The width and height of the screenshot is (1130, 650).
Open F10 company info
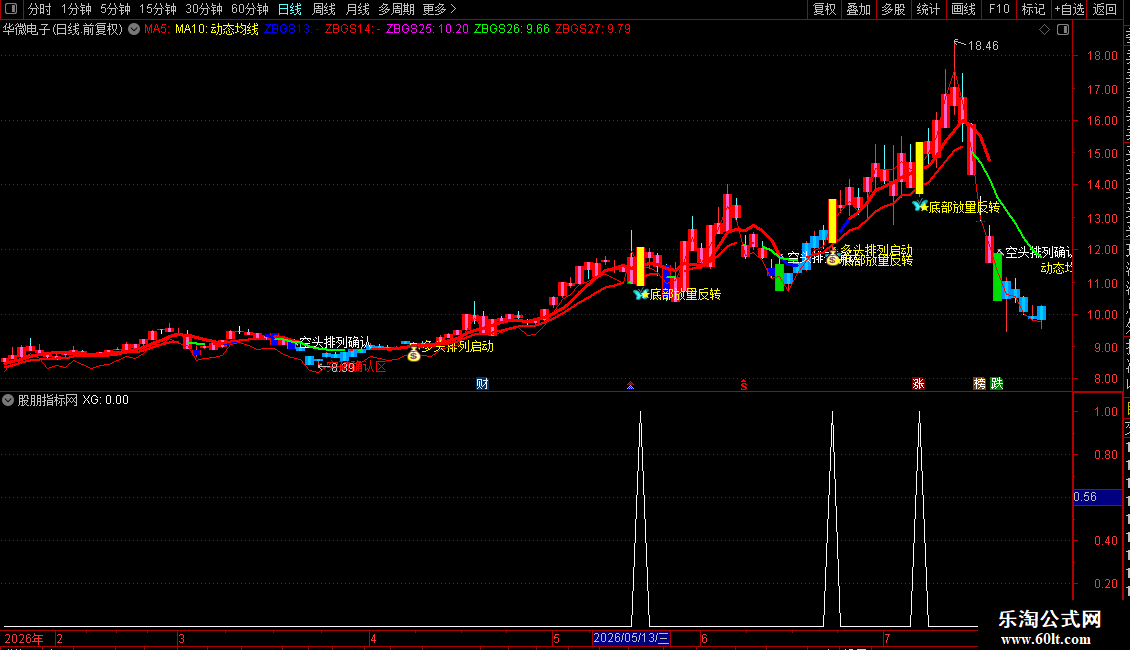pos(999,9)
